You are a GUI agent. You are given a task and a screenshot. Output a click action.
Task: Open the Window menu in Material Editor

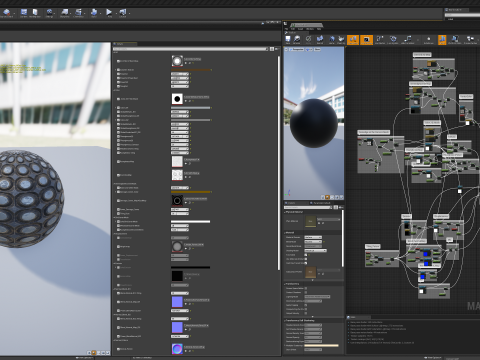pyautogui.click(x=310, y=29)
